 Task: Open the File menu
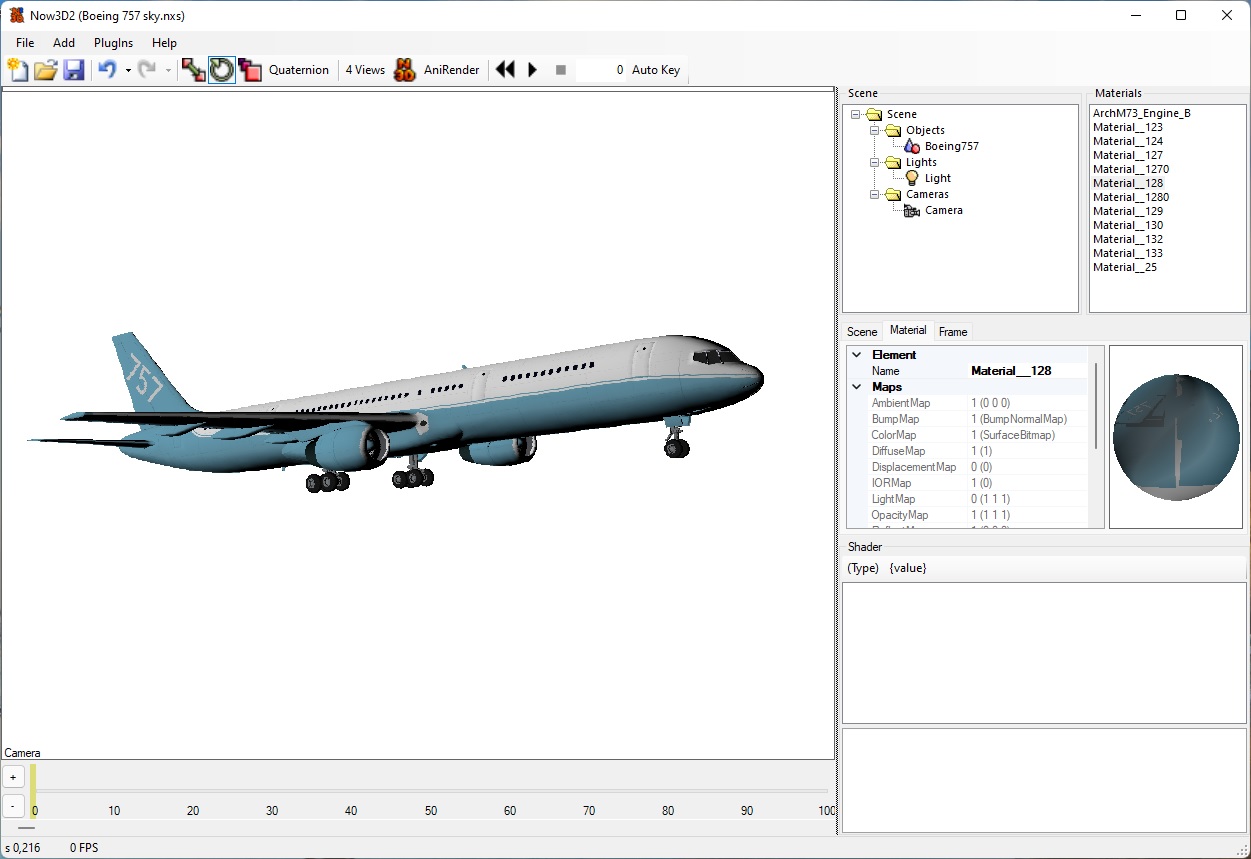[25, 43]
